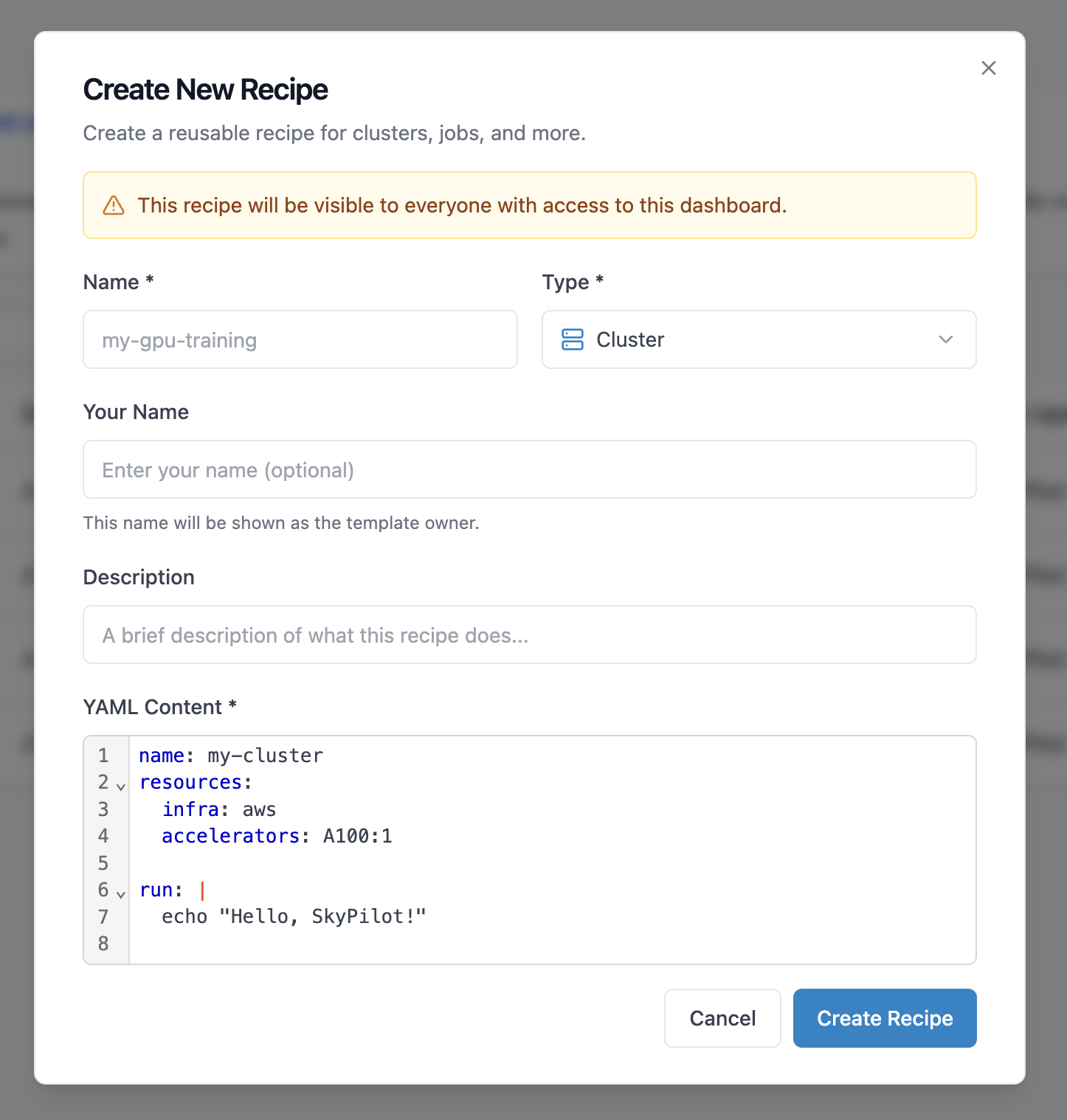This screenshot has height=1120, width=1067.
Task: Cancel the recipe creation
Action: pos(722,1018)
